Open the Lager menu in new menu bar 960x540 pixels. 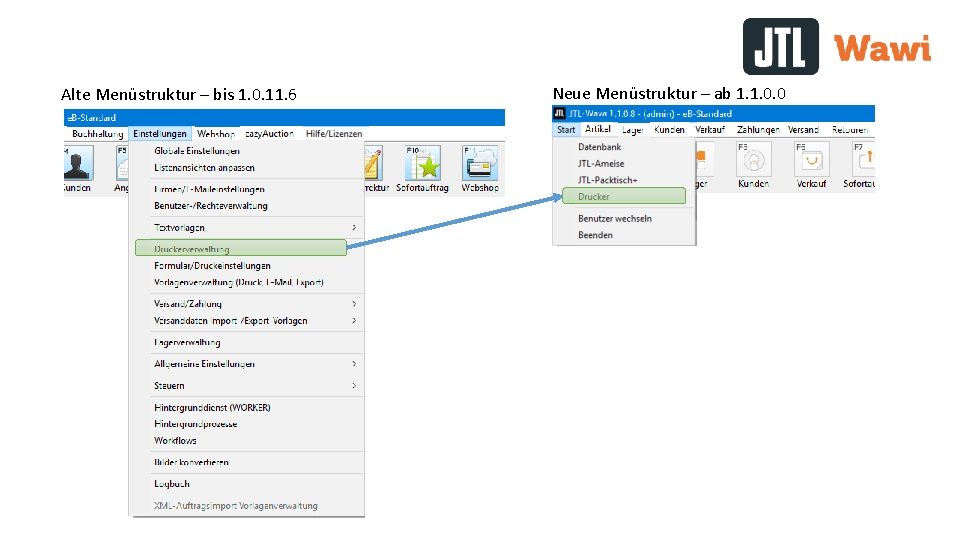[x=632, y=130]
